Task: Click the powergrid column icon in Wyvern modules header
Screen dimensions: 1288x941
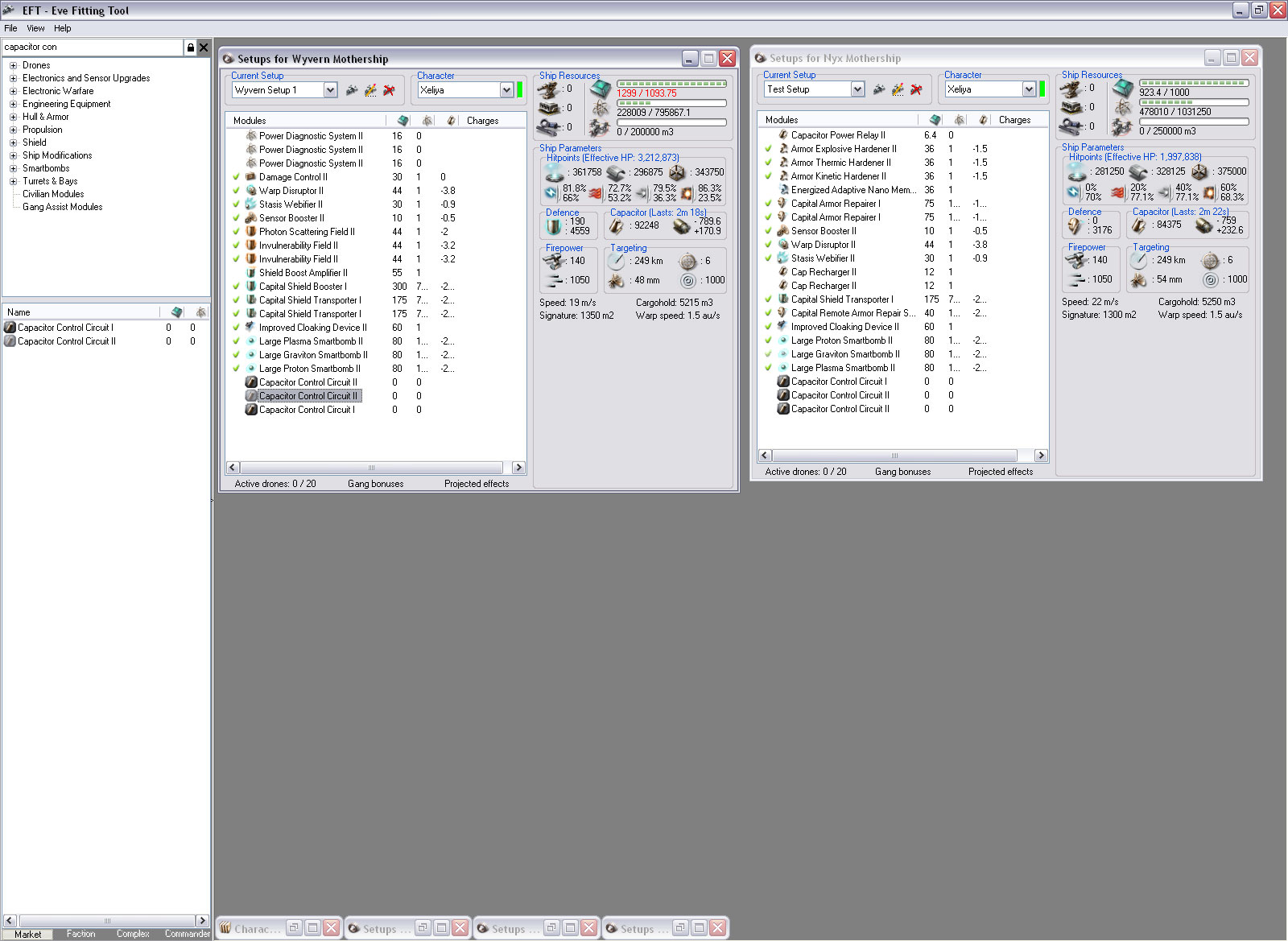Action: (x=427, y=121)
